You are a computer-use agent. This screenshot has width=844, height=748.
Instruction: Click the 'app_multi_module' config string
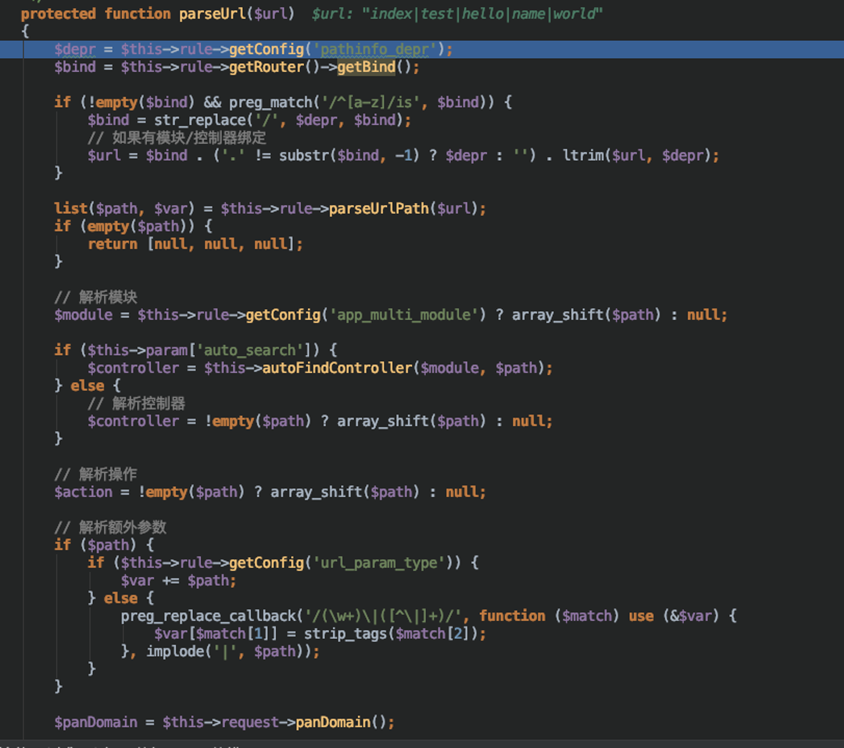pyautogui.click(x=404, y=315)
